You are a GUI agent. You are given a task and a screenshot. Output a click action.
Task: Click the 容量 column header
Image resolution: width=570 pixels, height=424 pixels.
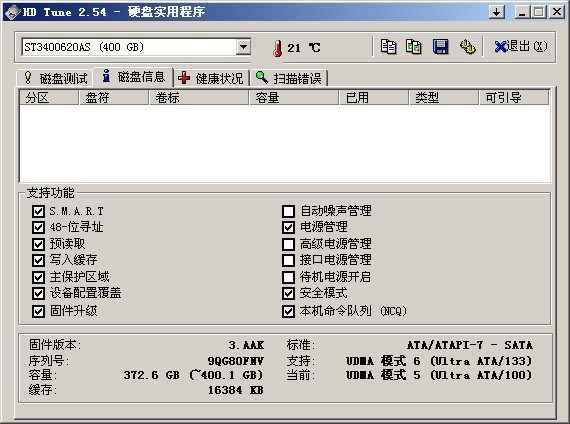coord(294,97)
